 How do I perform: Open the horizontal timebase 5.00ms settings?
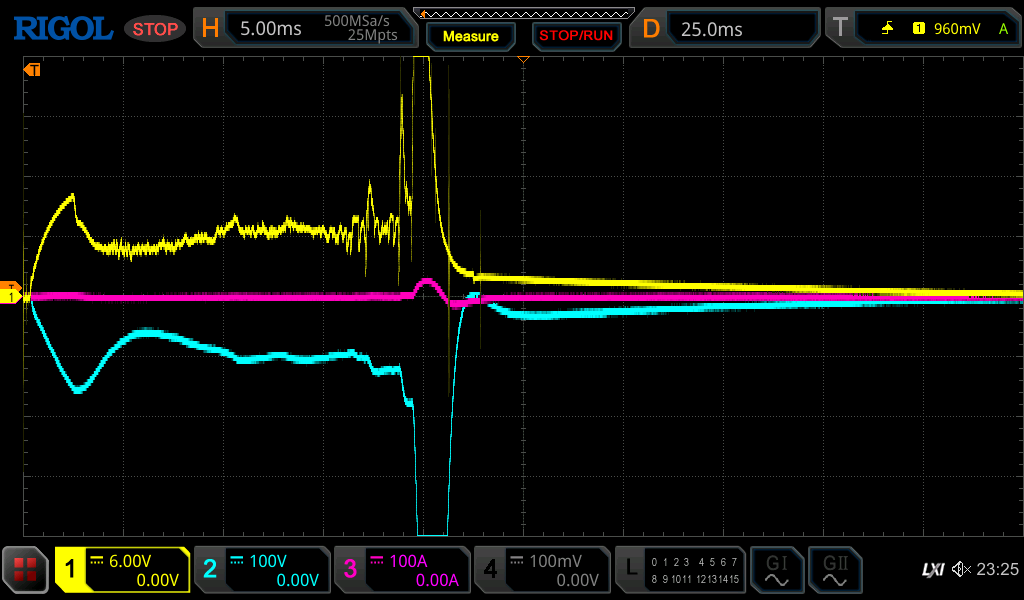click(x=305, y=28)
